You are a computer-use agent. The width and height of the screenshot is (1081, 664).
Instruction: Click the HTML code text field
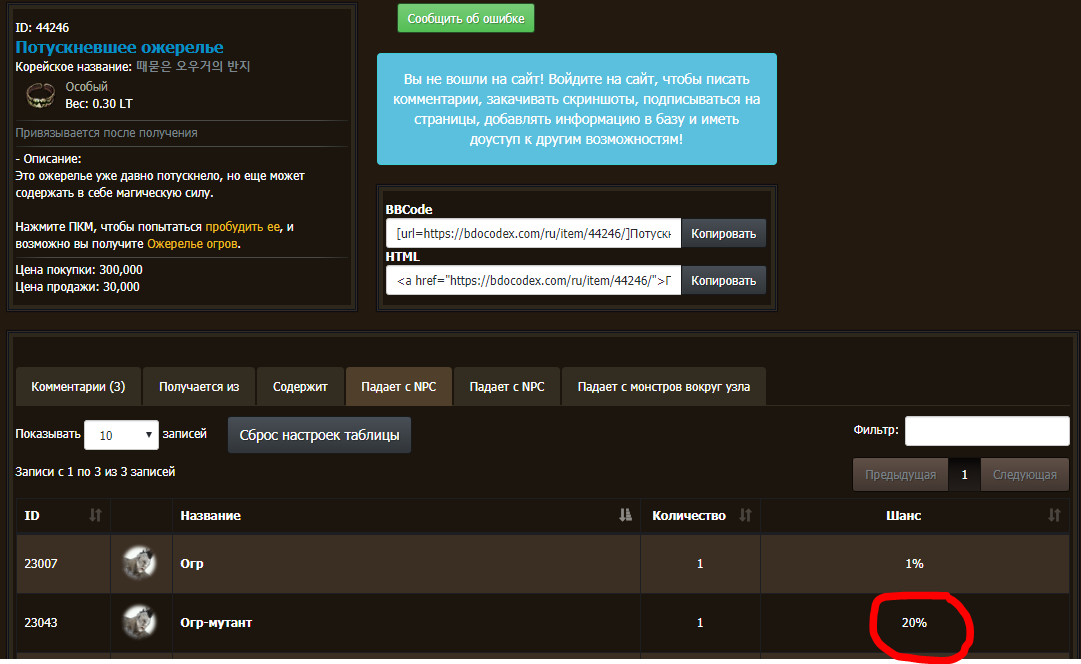point(534,281)
